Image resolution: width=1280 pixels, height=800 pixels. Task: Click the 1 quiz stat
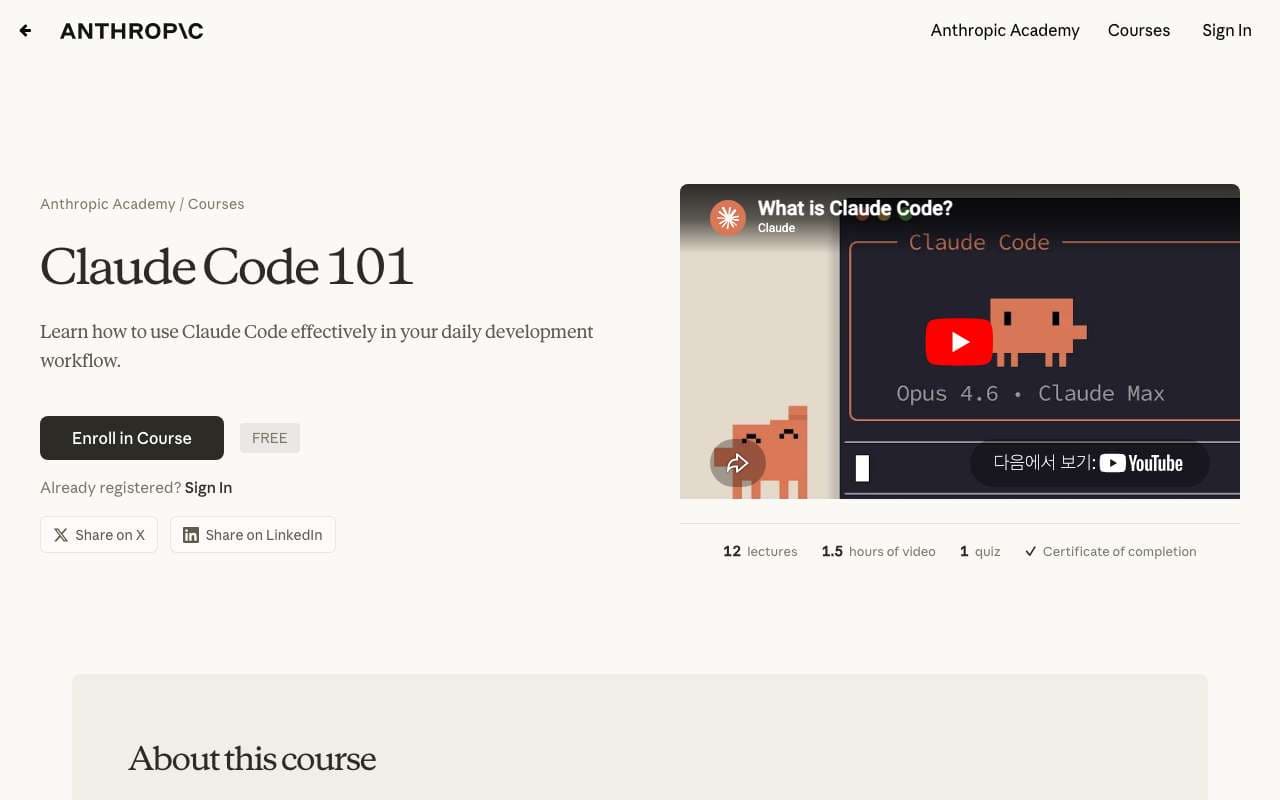click(980, 551)
